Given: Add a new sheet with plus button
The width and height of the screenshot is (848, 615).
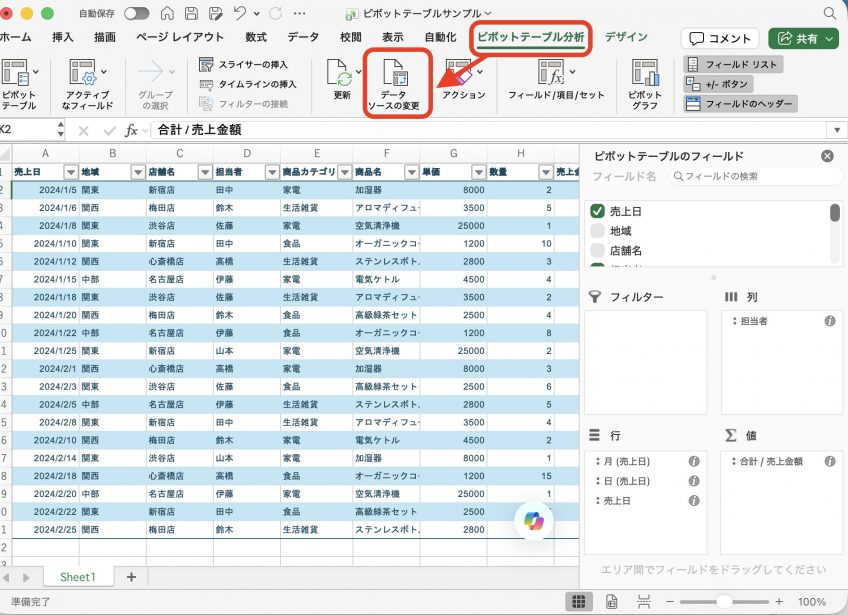Looking at the screenshot, I should click(x=131, y=577).
